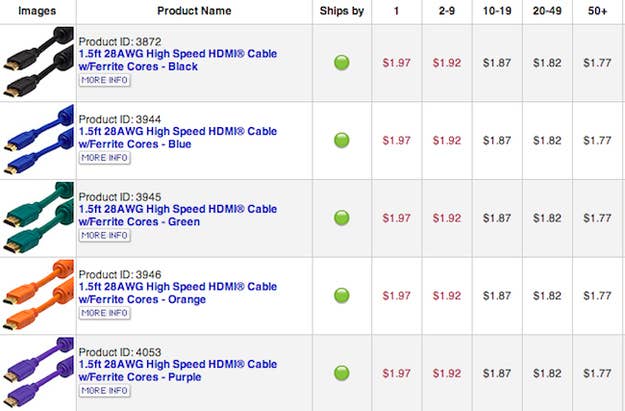Open the HDMI Cable w/Ferrite Cores - Black link
Viewport: 625px width, 411px height.
tap(178, 60)
